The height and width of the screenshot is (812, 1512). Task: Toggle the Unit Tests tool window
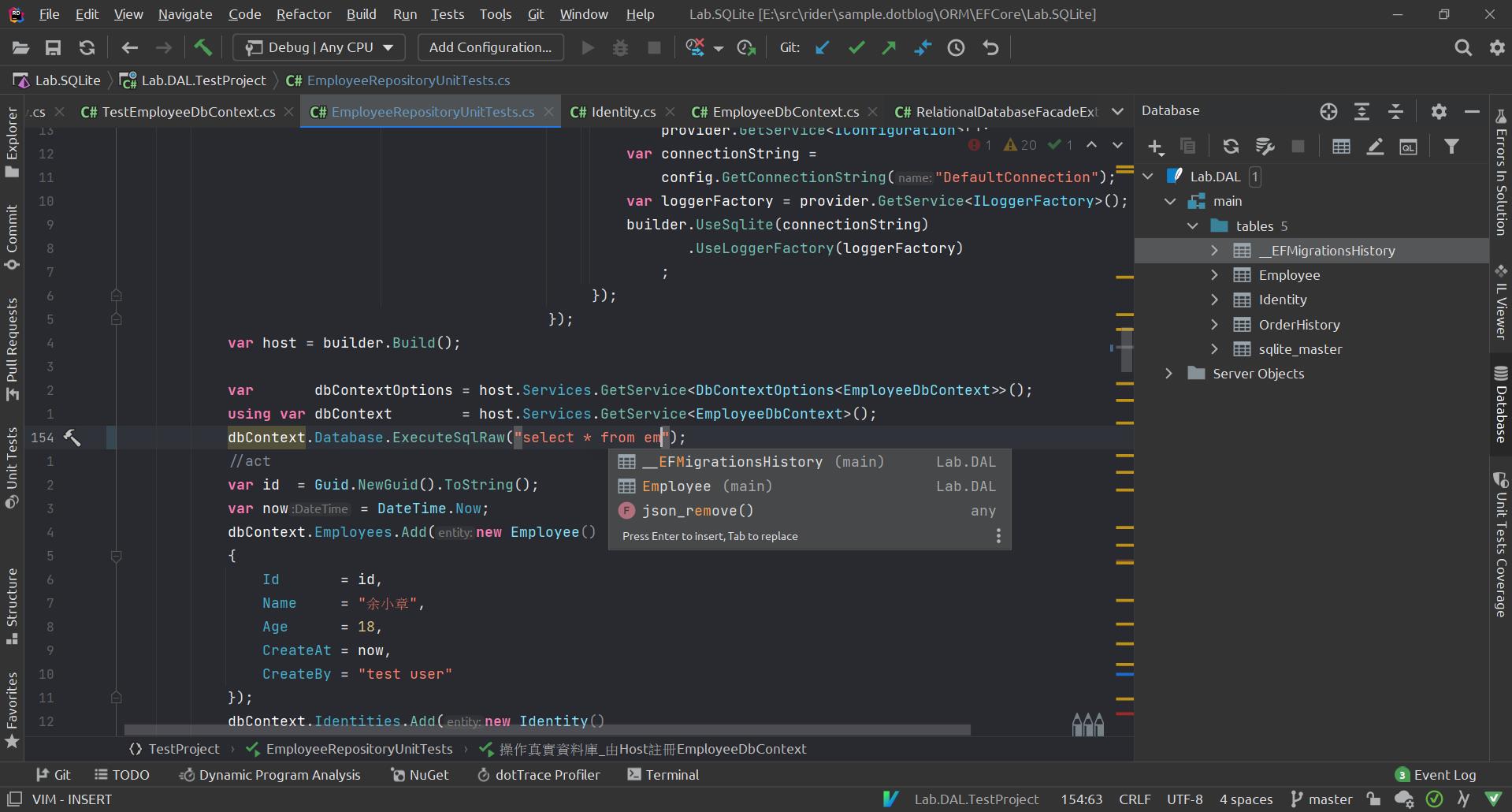pos(12,468)
